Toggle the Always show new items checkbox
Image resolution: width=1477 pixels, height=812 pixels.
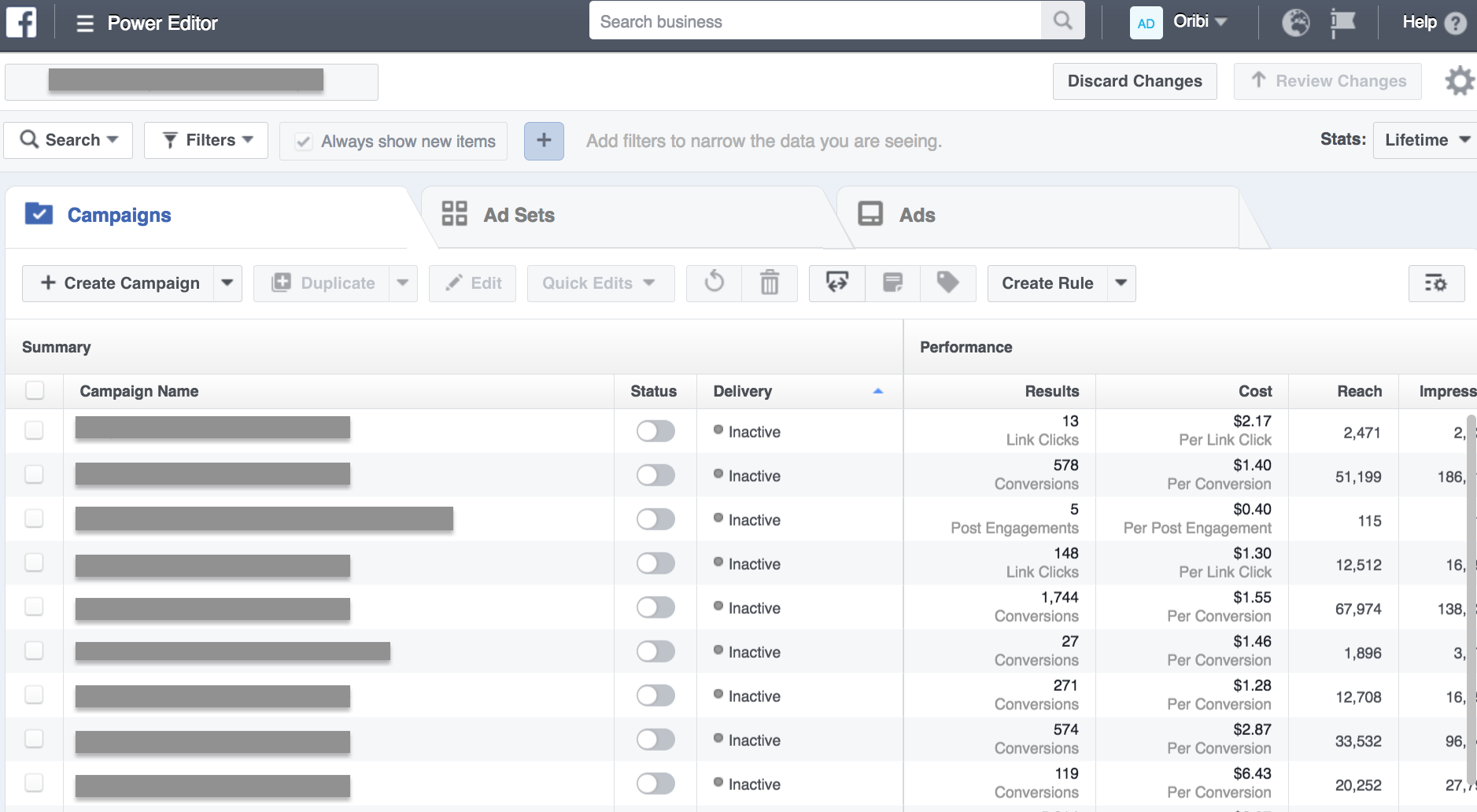coord(304,142)
